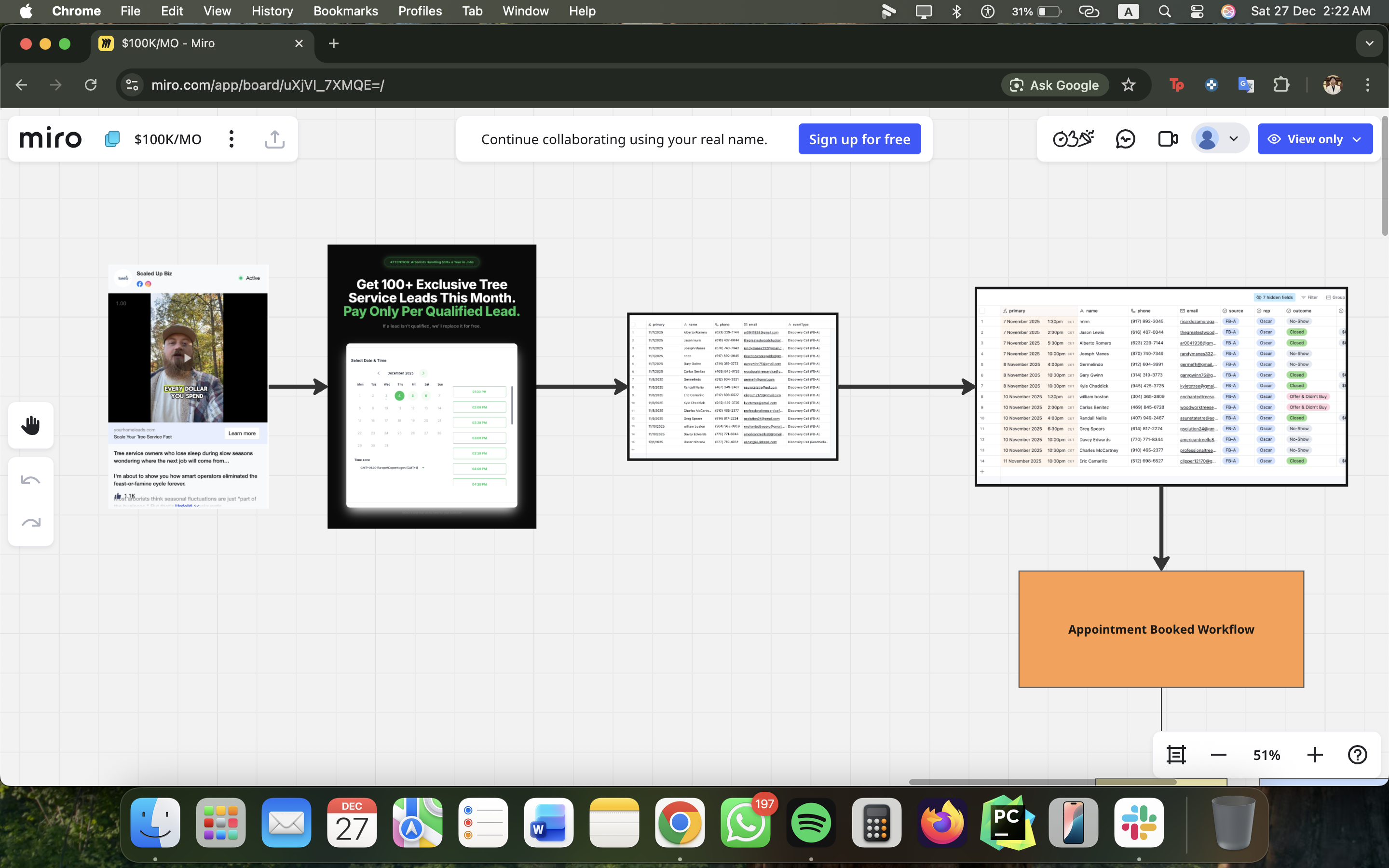Click the Sign up for free button
This screenshot has height=868, width=1389.
tap(859, 138)
